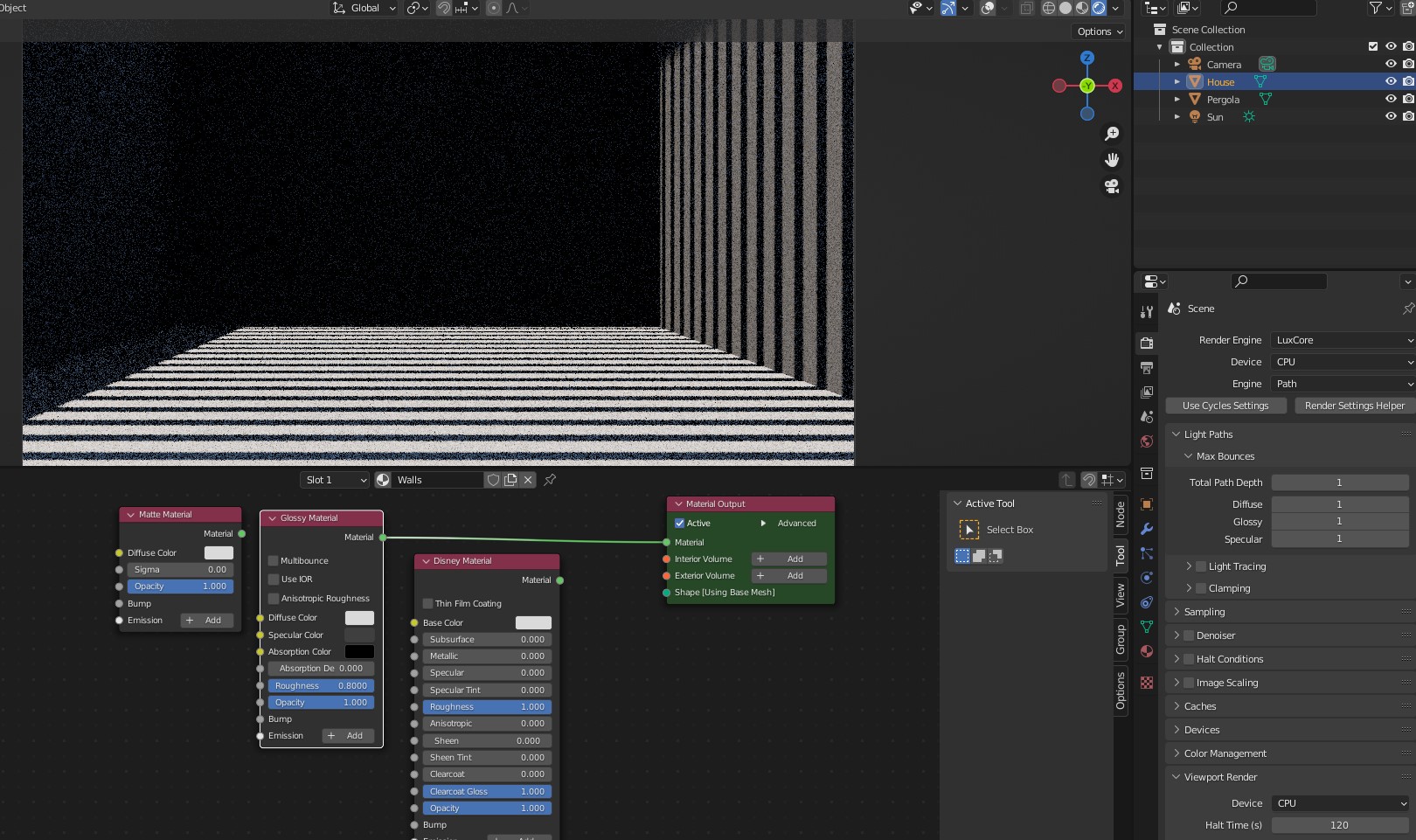Open the Output properties tab icon

tap(1147, 368)
